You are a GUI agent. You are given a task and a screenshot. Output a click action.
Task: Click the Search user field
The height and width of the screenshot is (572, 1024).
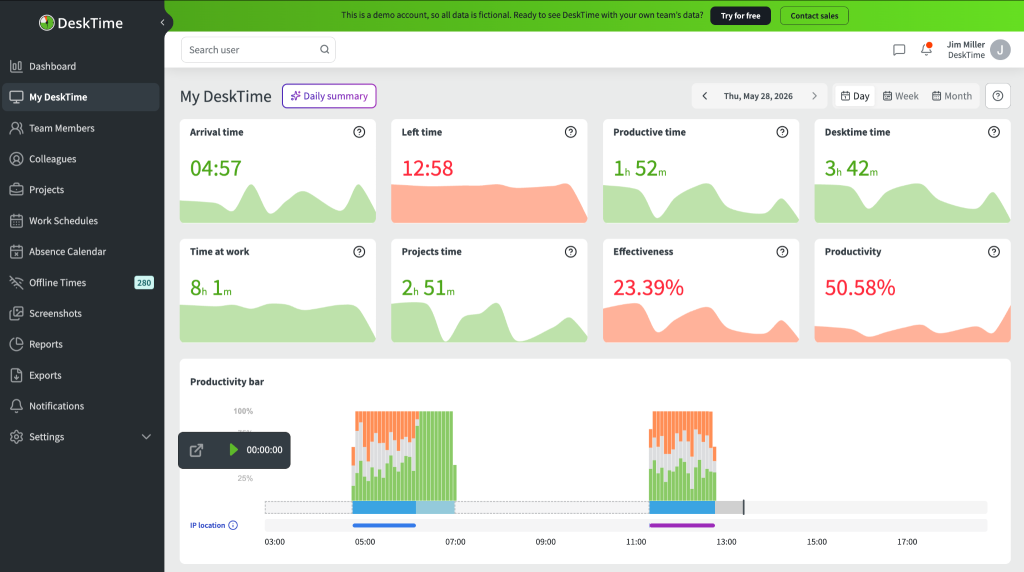coord(259,50)
